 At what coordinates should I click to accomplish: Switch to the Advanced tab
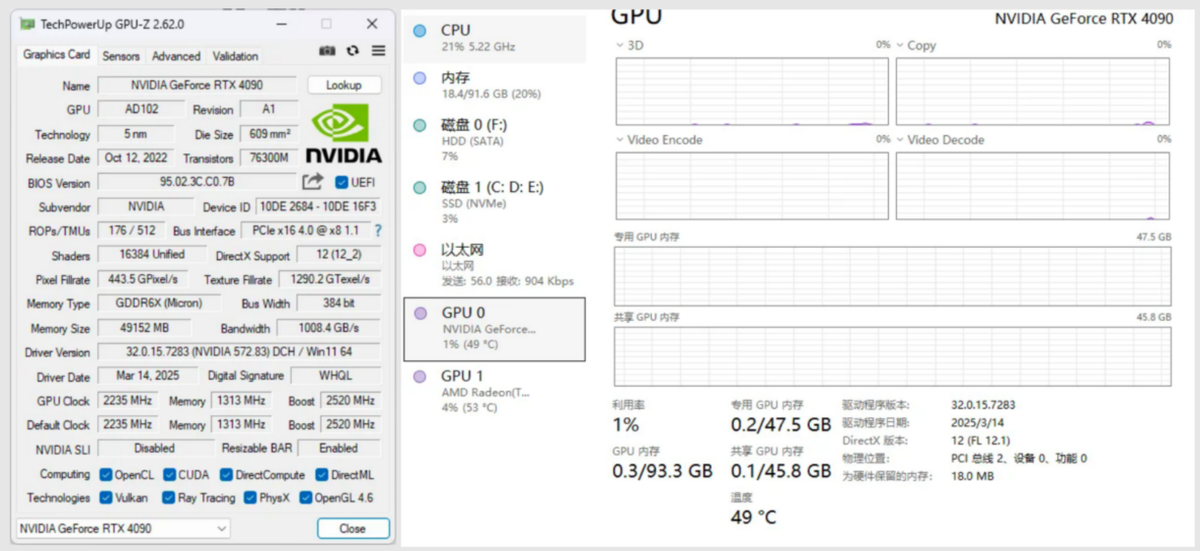click(176, 56)
